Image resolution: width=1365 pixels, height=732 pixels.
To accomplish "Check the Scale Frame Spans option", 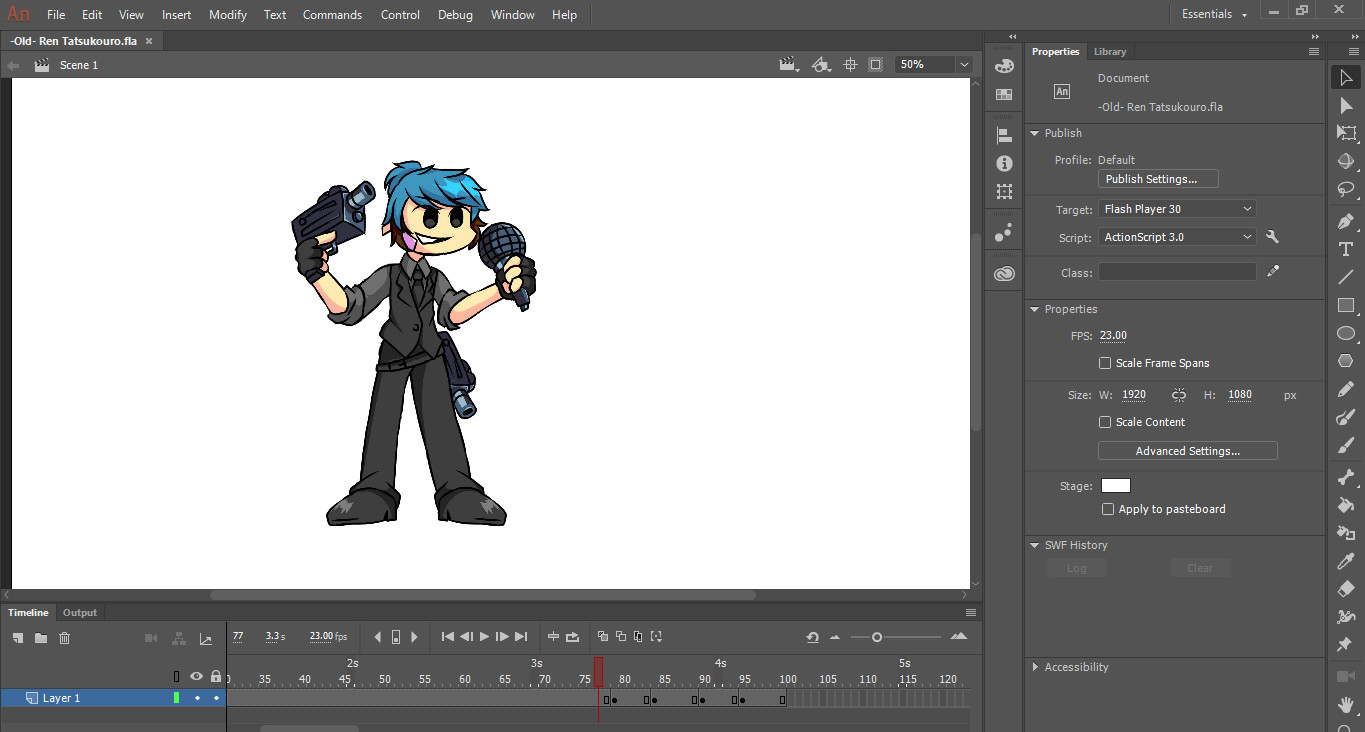I will click(x=1105, y=363).
